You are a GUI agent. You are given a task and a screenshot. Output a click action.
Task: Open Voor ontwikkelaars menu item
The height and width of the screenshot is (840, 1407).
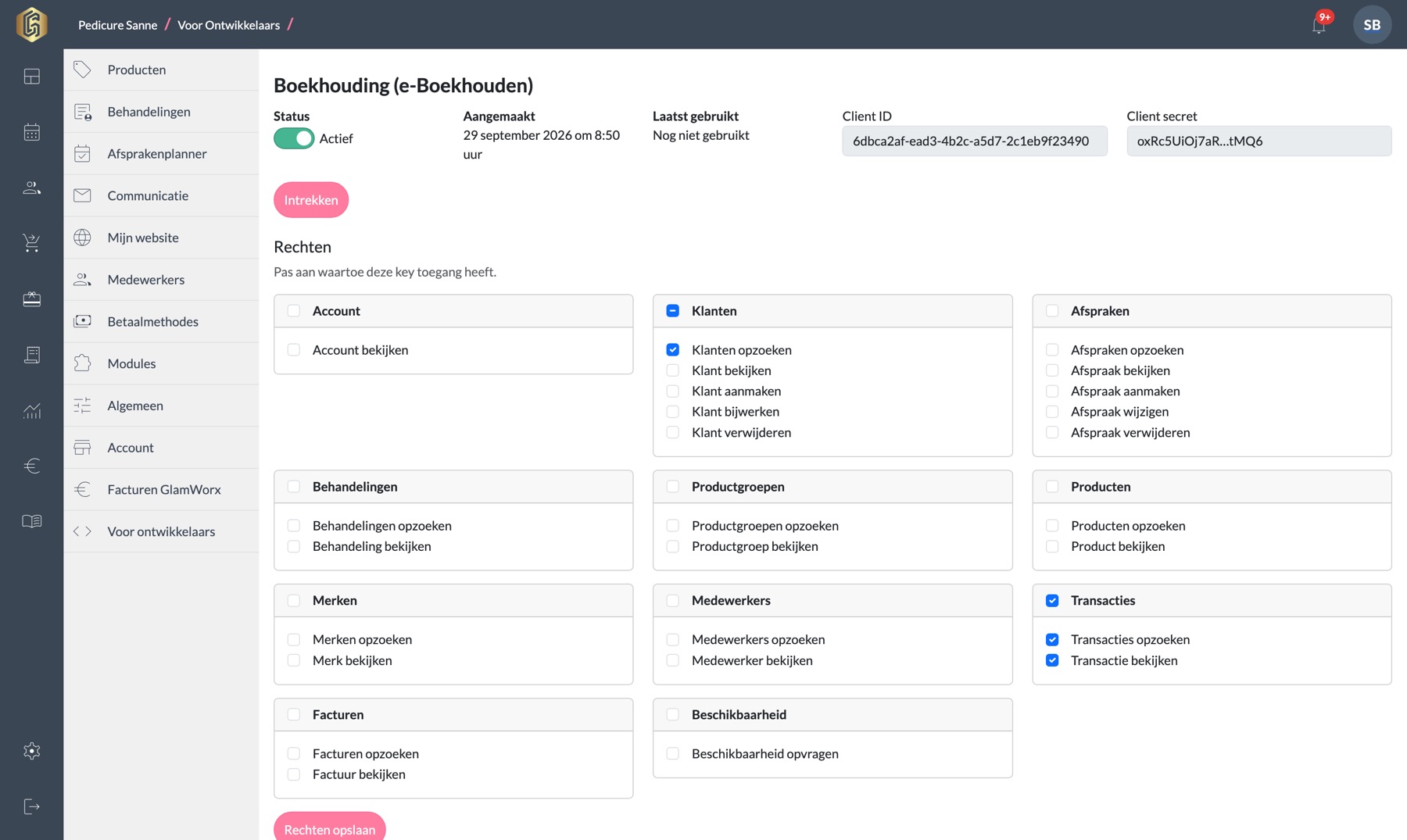tap(161, 531)
